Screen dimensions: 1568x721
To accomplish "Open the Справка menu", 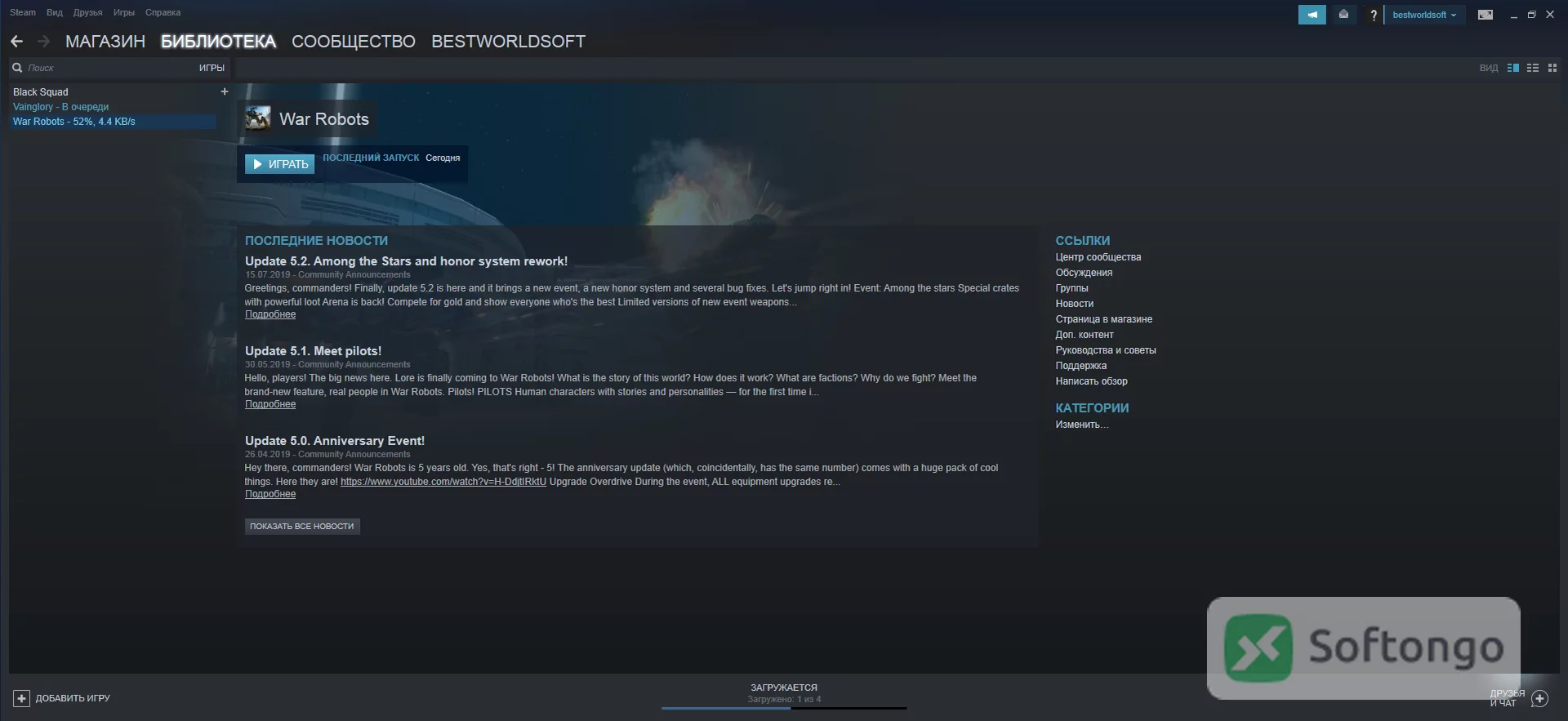I will click(x=163, y=12).
